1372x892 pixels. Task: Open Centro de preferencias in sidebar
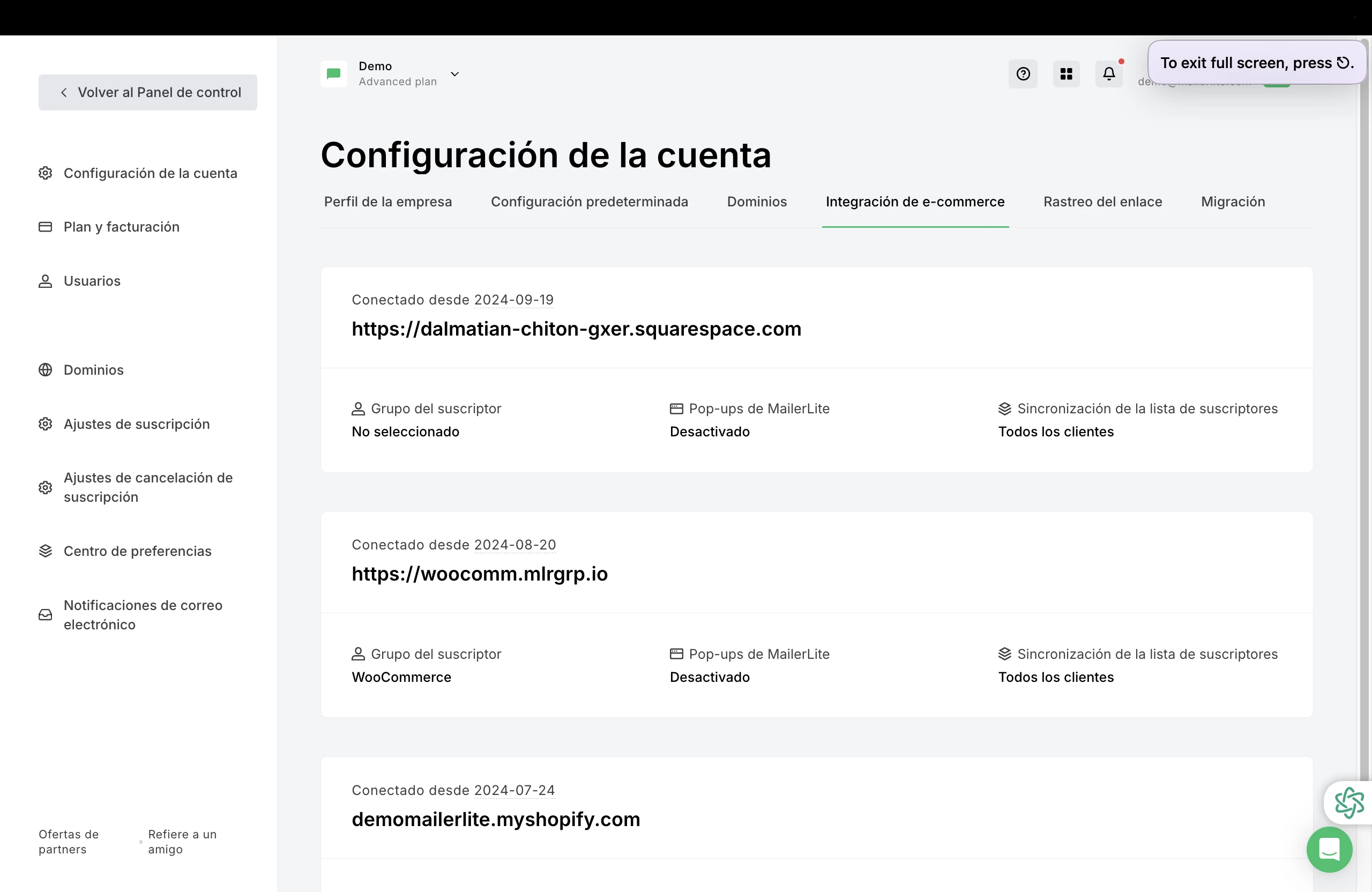pos(137,551)
